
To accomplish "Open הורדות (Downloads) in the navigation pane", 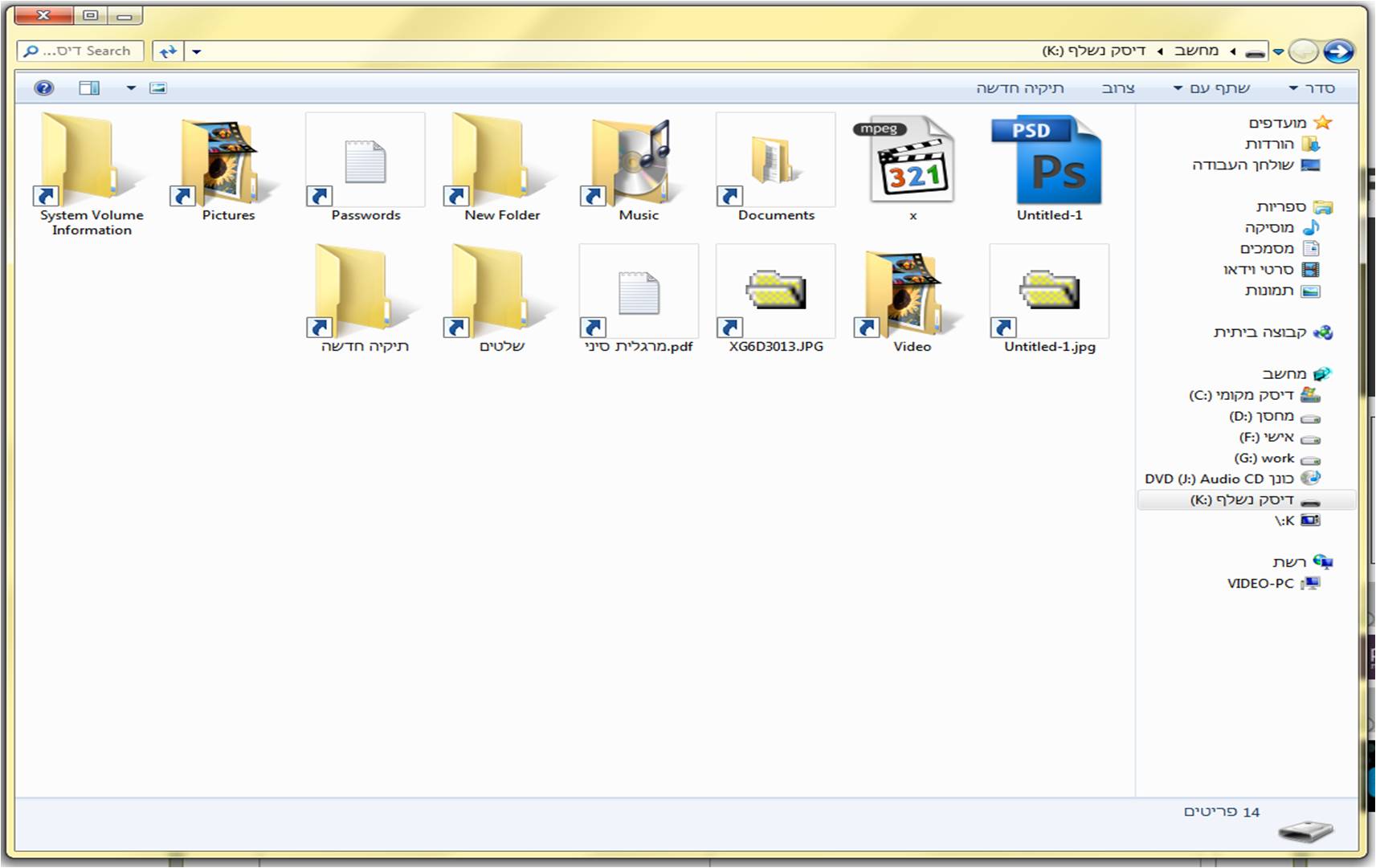I will coord(1281,144).
